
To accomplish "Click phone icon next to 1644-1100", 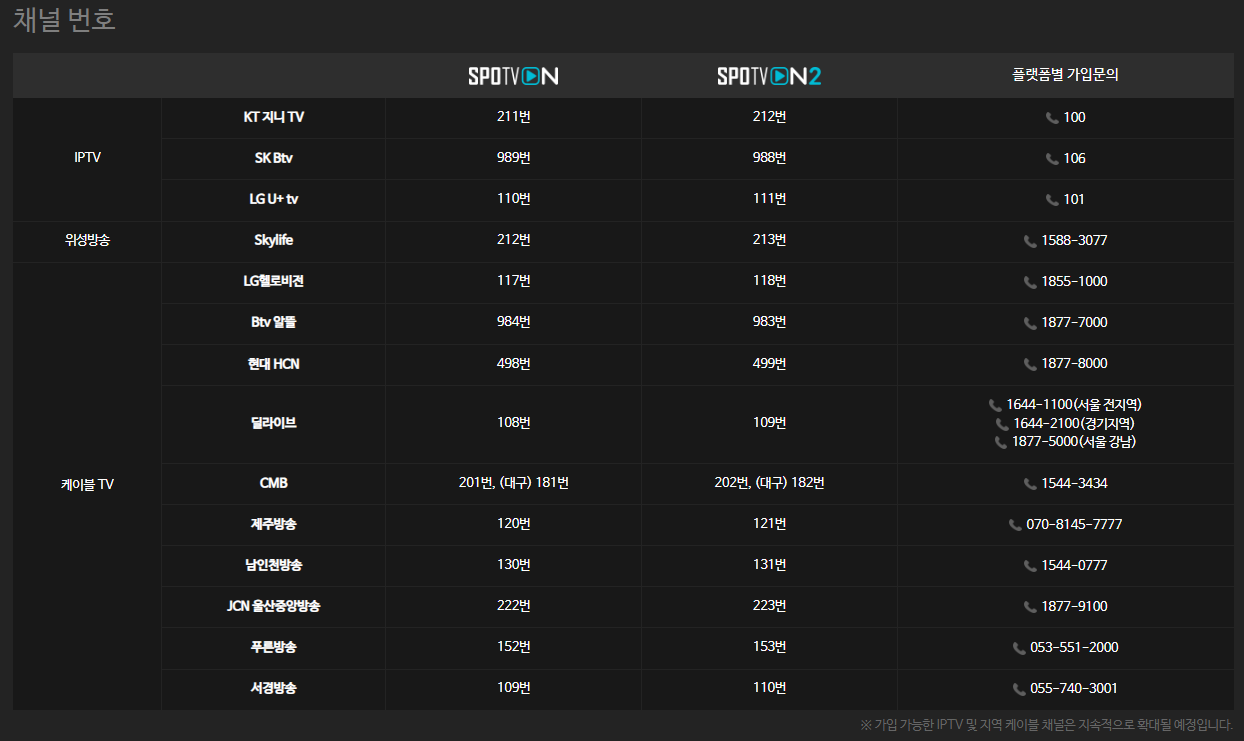I will (x=995, y=405).
